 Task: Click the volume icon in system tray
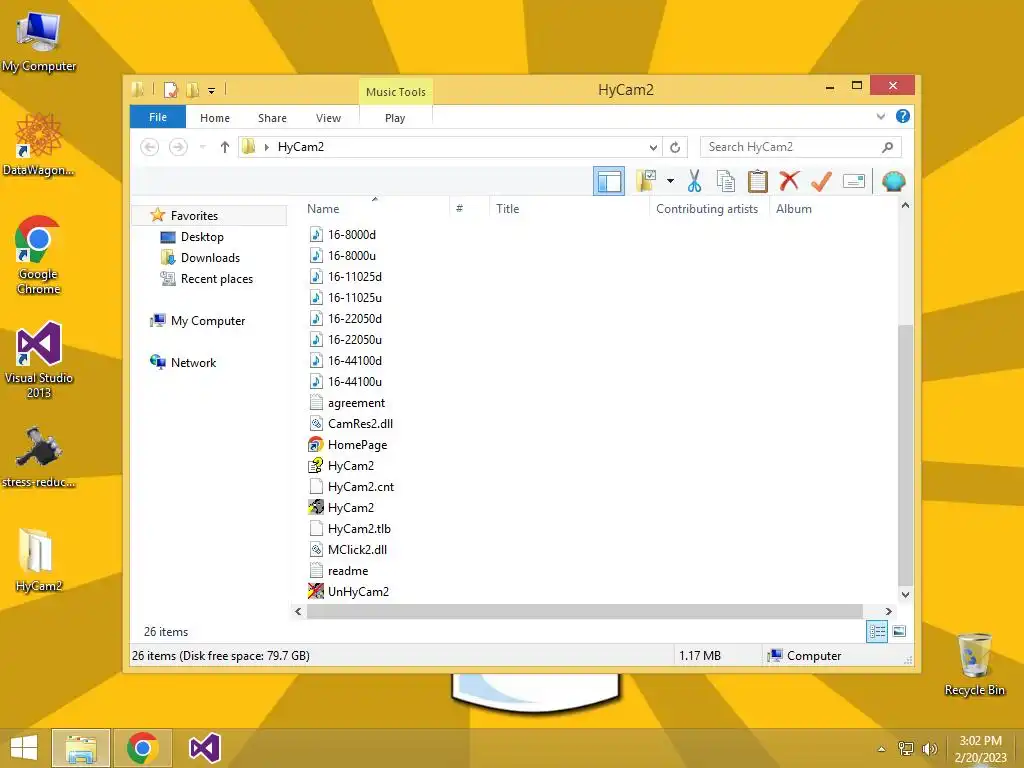(x=929, y=748)
